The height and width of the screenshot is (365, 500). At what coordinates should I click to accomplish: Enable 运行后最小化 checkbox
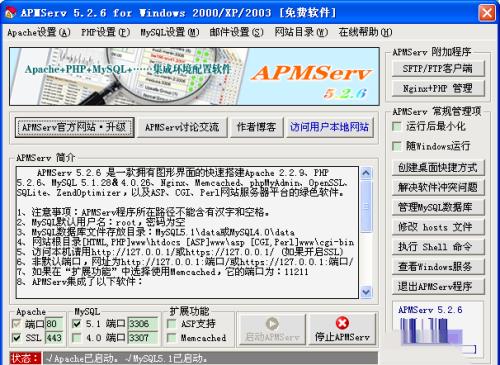click(x=397, y=126)
